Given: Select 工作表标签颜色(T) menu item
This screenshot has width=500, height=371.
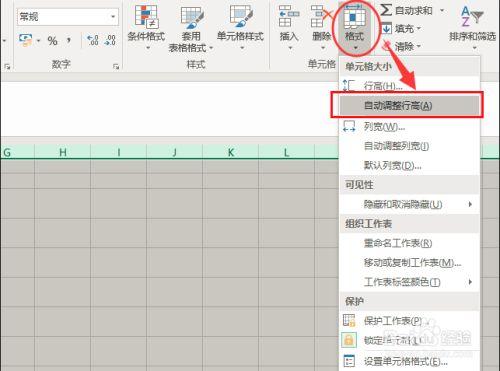Looking at the screenshot, I should [410, 282].
